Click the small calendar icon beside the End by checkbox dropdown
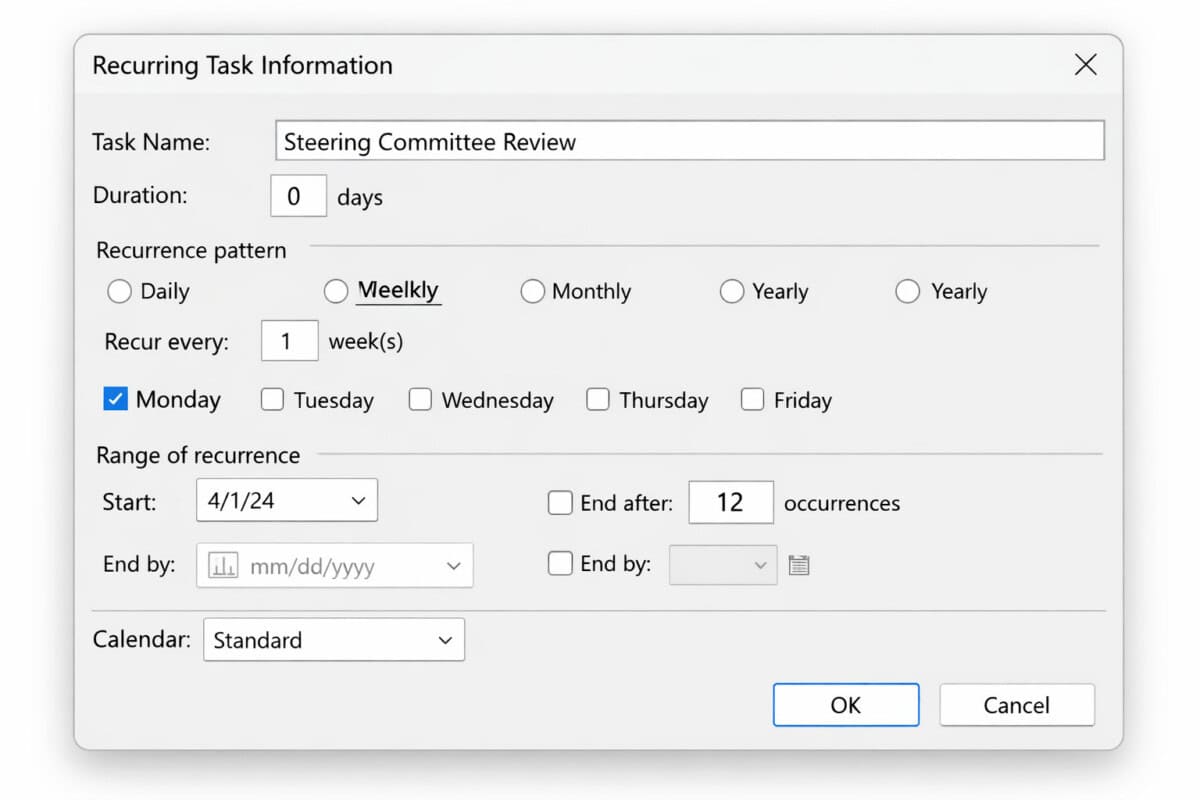The height and width of the screenshot is (800, 1200). (x=798, y=565)
